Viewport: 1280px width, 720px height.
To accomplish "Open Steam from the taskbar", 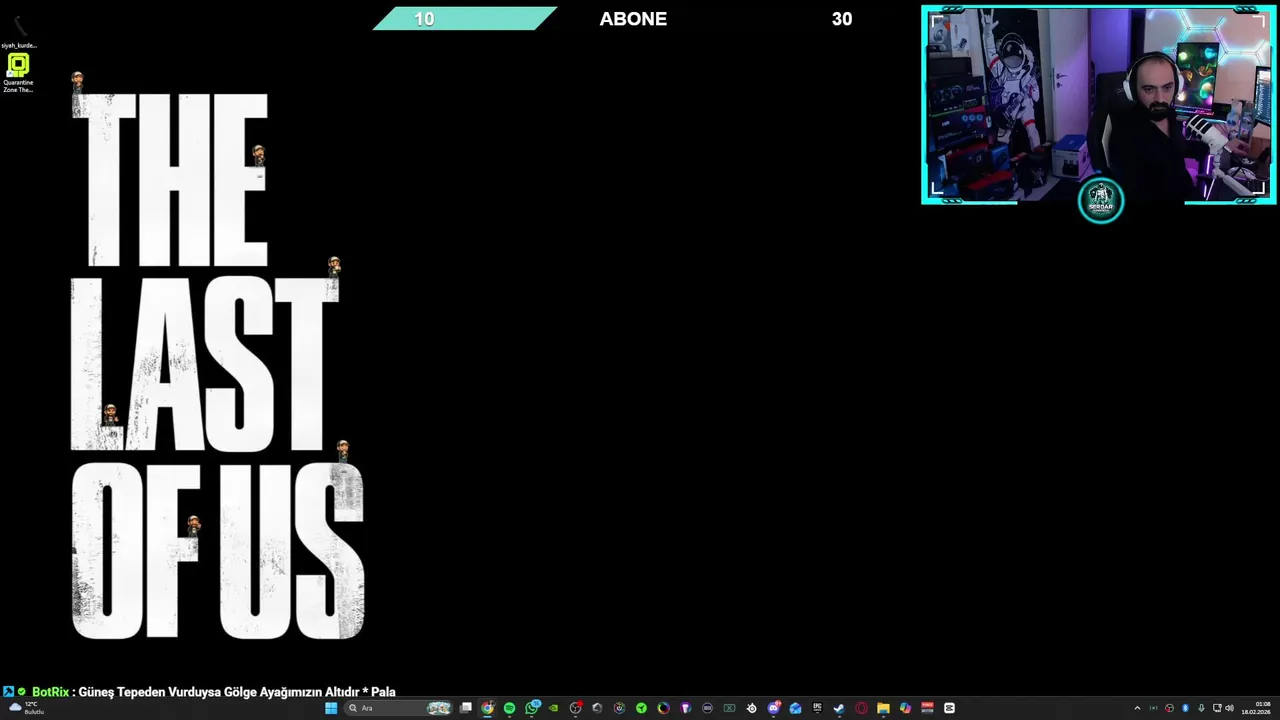I will point(839,708).
